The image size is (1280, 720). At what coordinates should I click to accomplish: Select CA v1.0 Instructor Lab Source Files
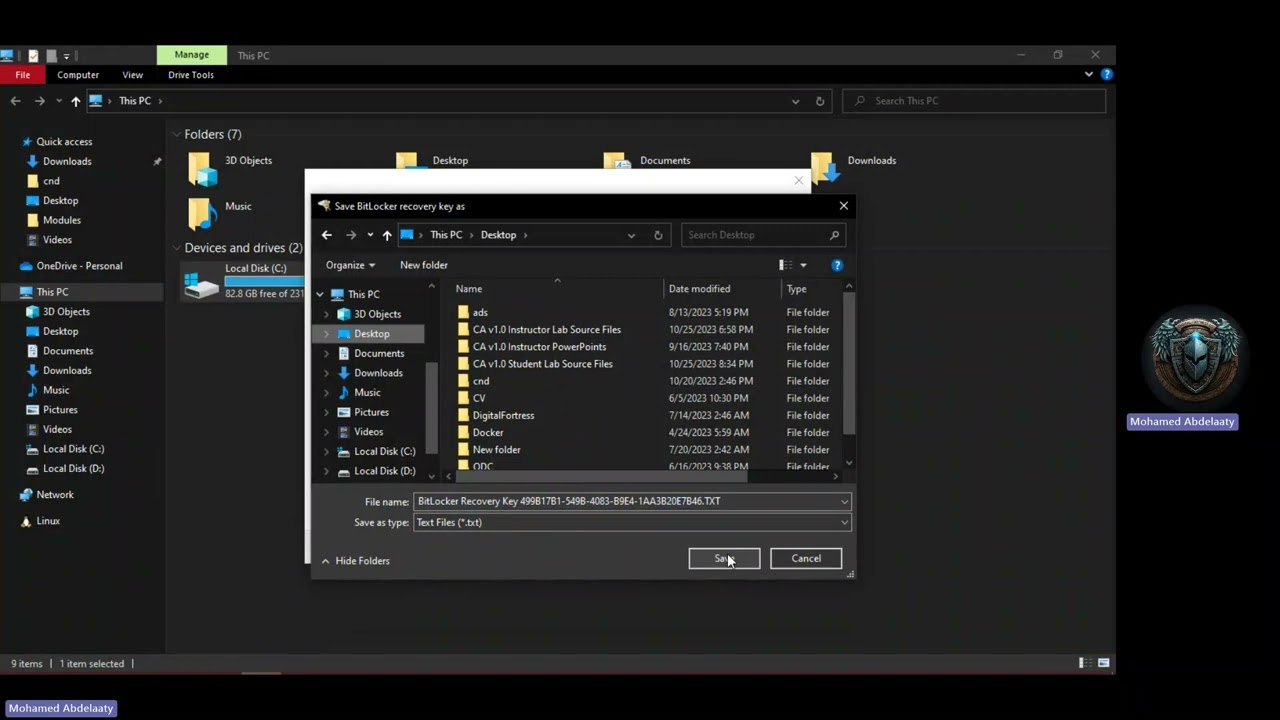point(546,329)
